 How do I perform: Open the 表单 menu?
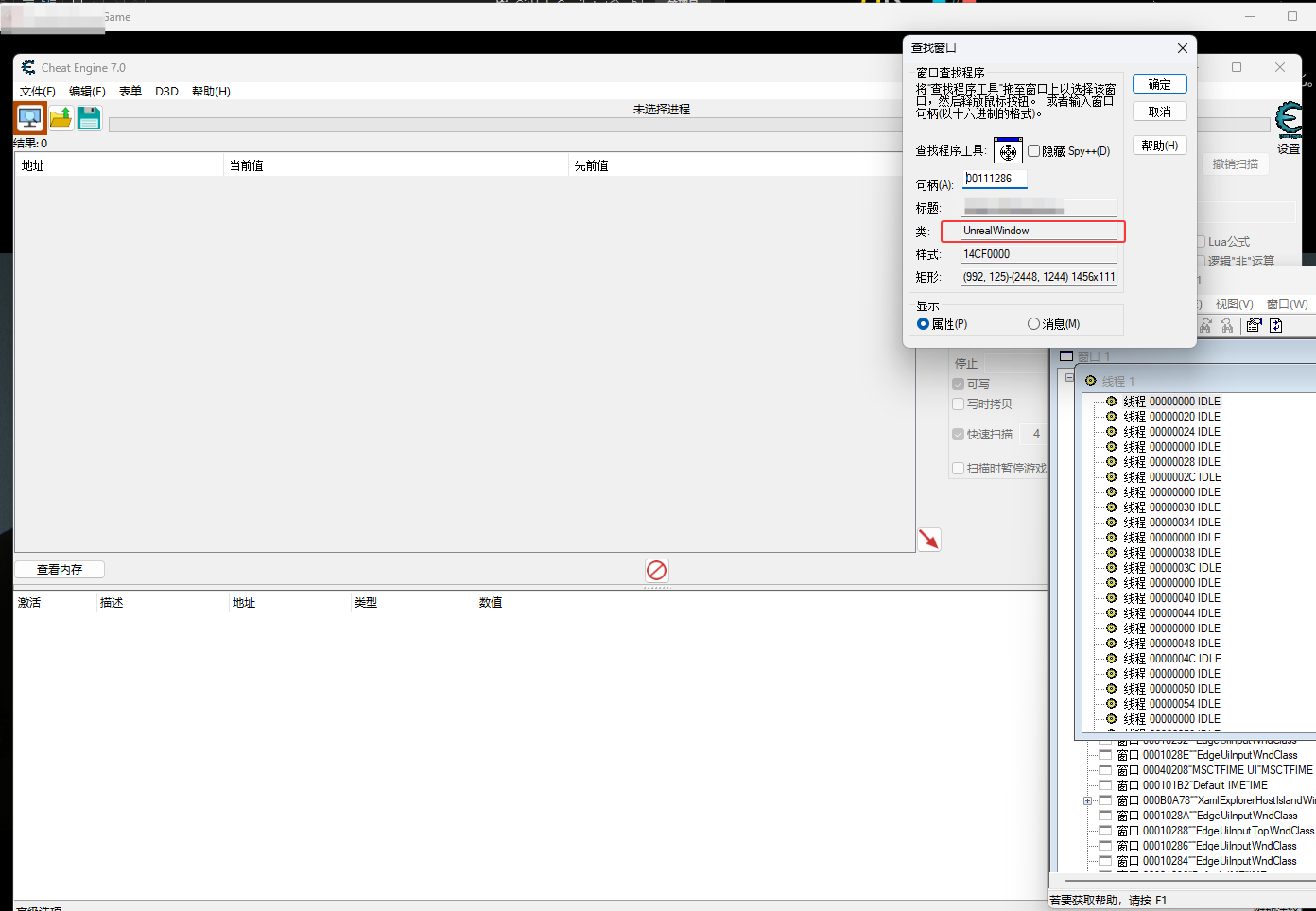[x=130, y=92]
